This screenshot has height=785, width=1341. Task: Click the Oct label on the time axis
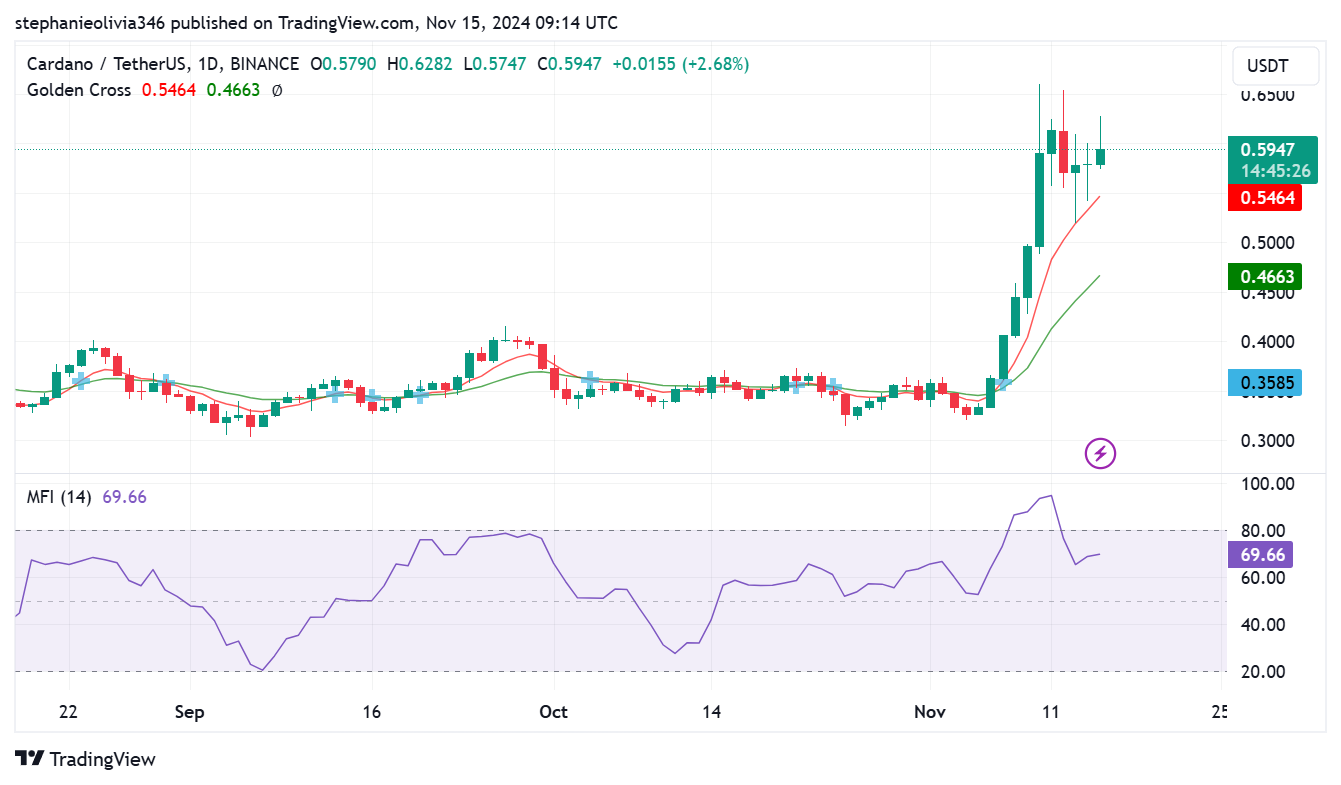[553, 712]
